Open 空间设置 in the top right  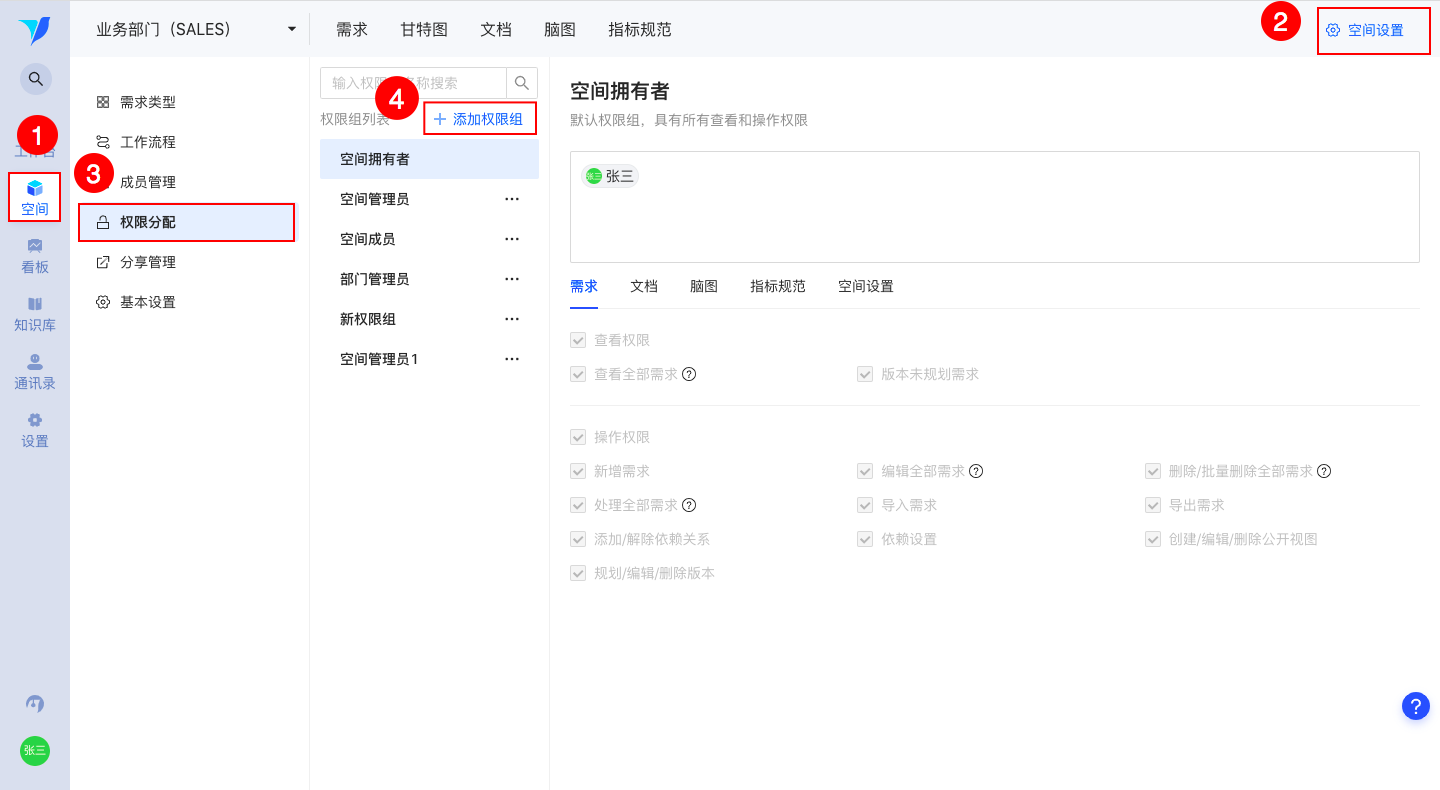[x=1366, y=30]
